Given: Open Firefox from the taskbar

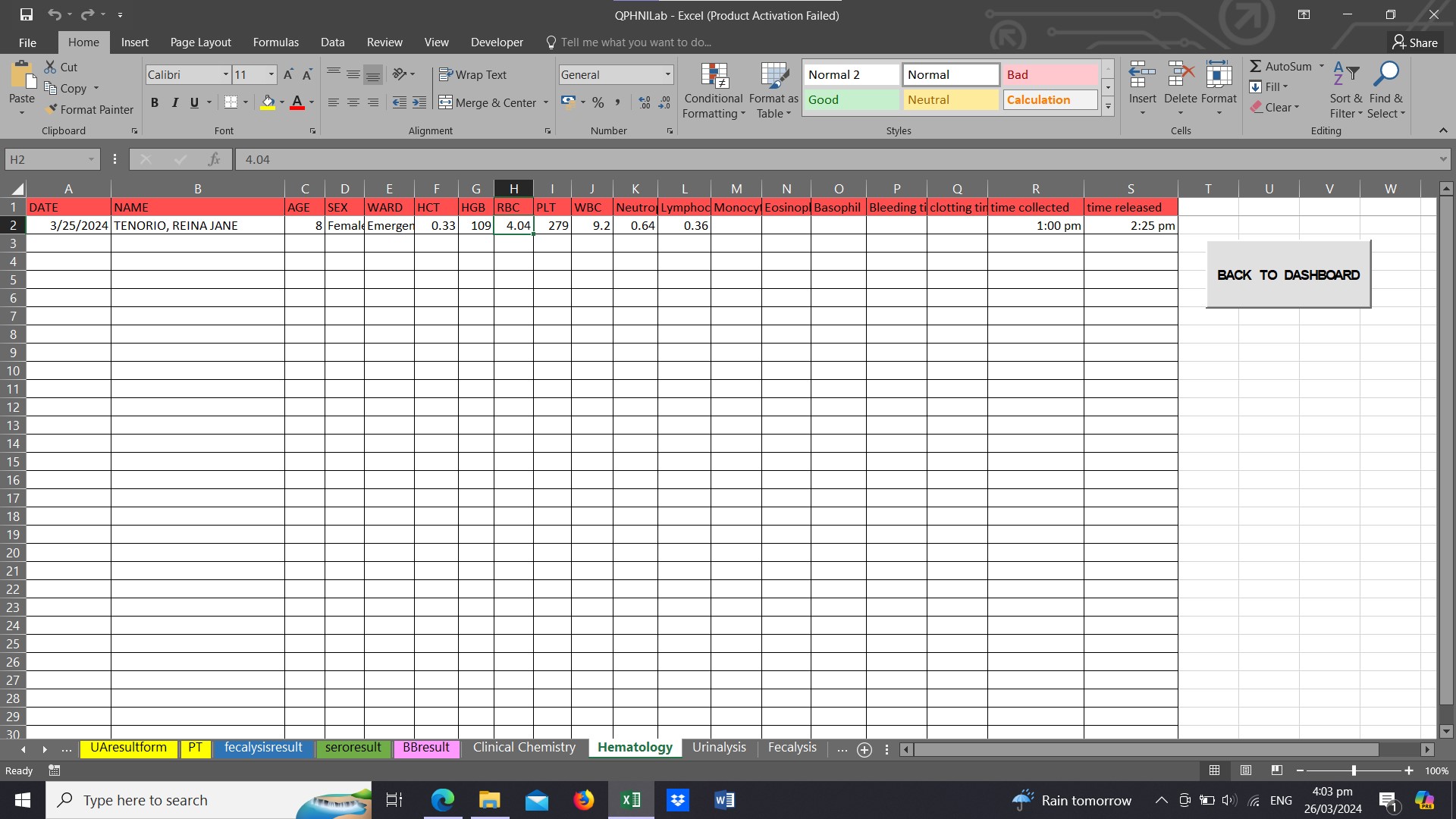Looking at the screenshot, I should (x=584, y=800).
